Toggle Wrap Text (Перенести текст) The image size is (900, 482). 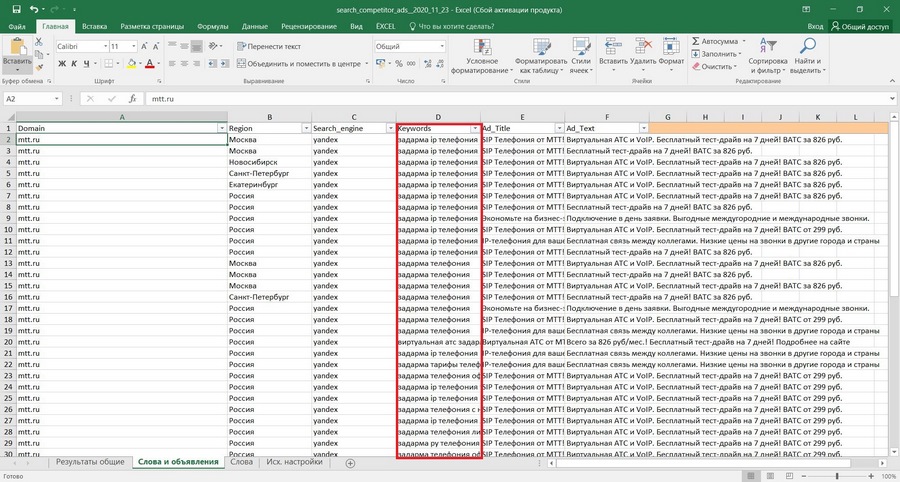266,46
